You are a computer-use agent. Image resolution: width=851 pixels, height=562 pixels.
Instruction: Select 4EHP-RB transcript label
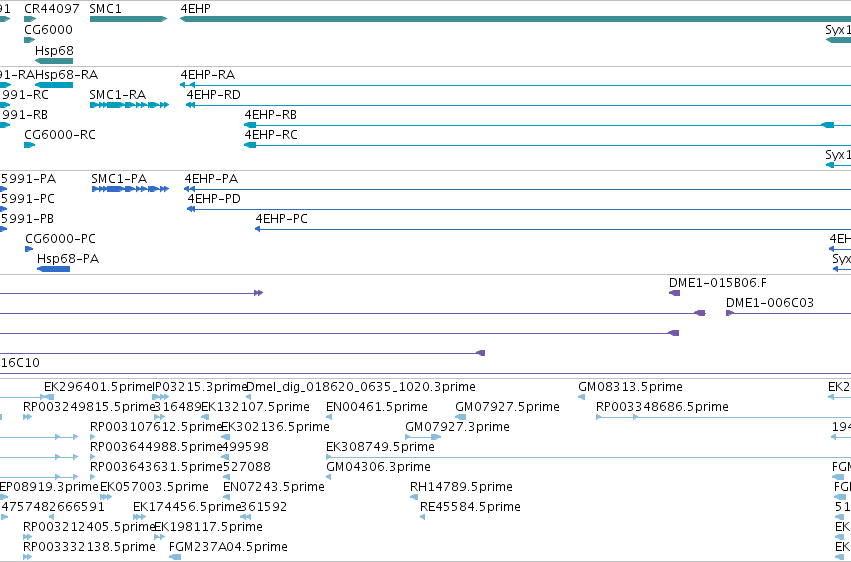(x=270, y=114)
